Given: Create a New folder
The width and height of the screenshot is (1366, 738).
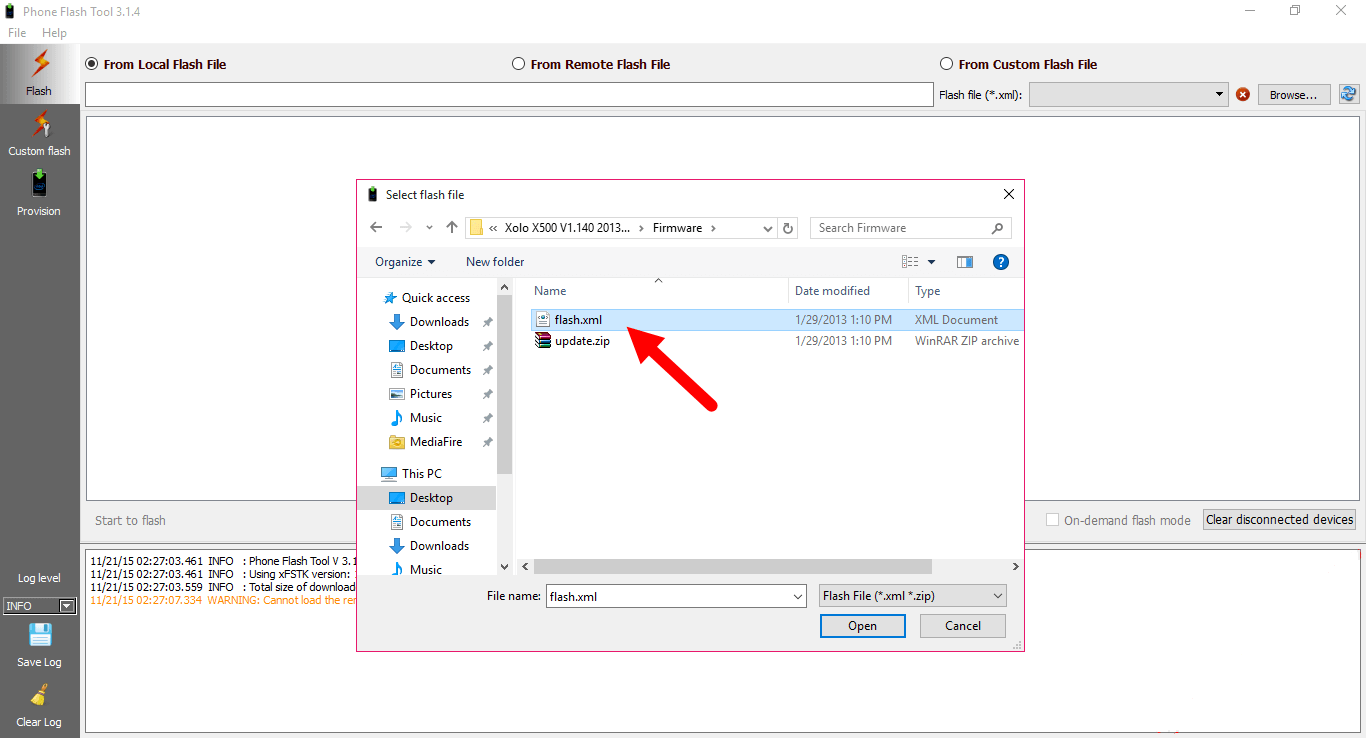Looking at the screenshot, I should coord(495,262).
